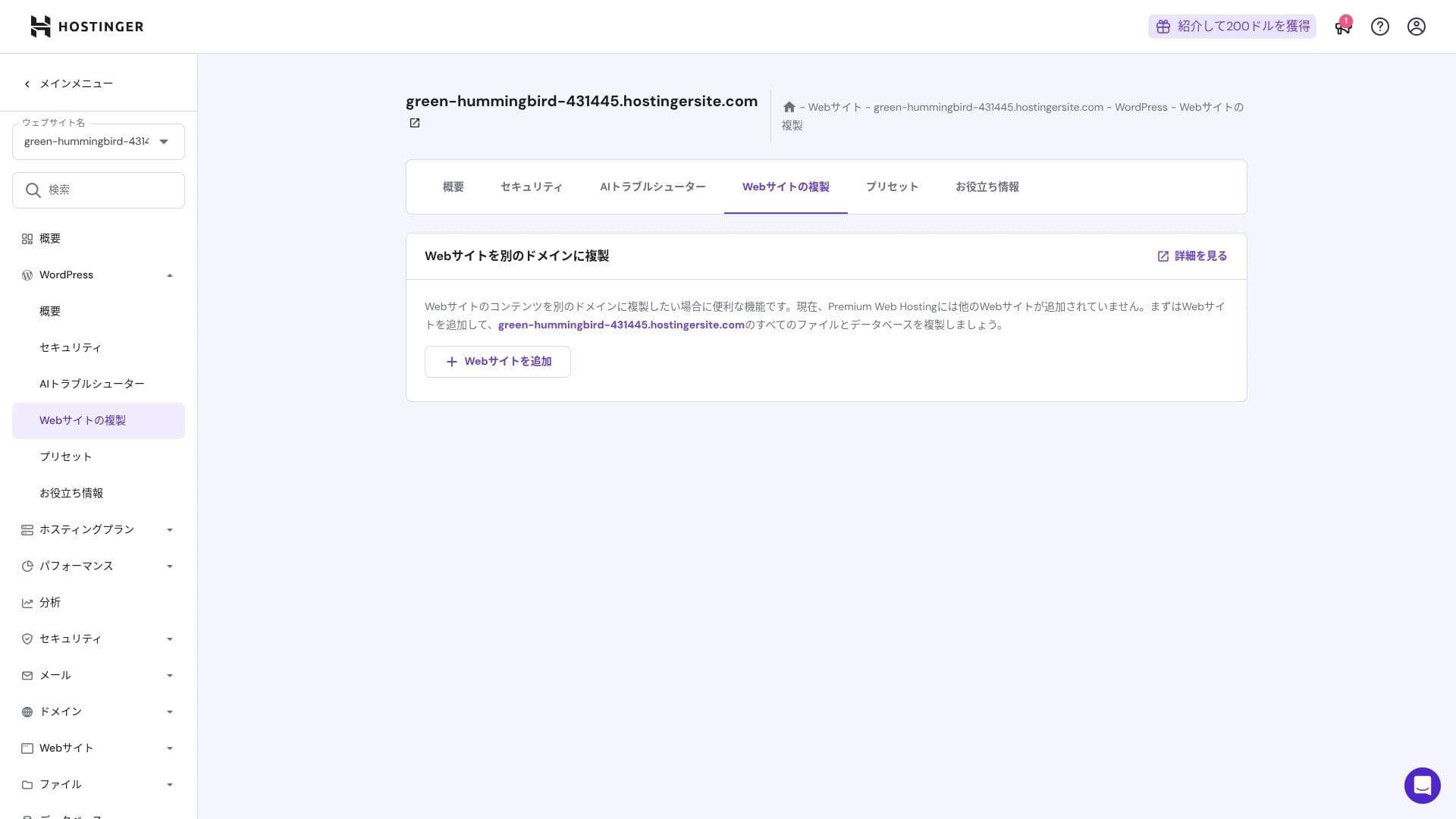Switch to the AIトラブルシューター tab

point(653,187)
